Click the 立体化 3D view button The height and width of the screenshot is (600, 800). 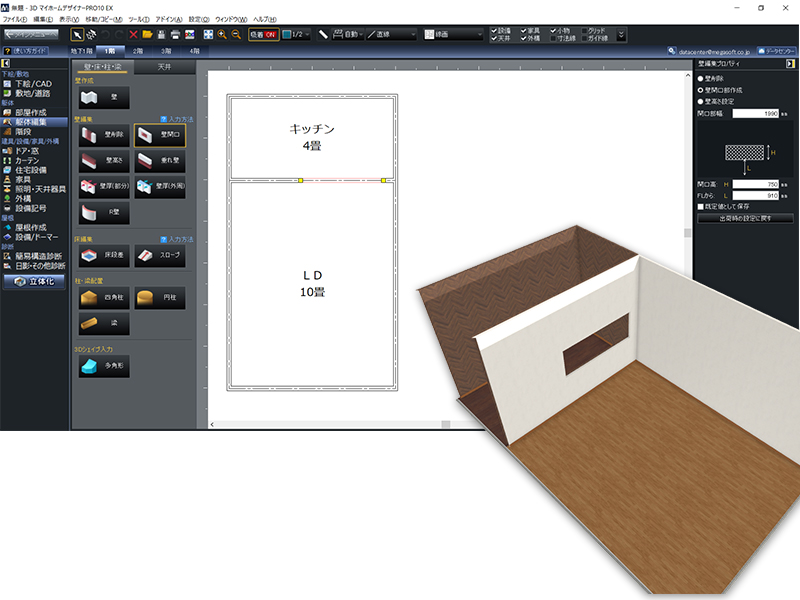(x=34, y=283)
